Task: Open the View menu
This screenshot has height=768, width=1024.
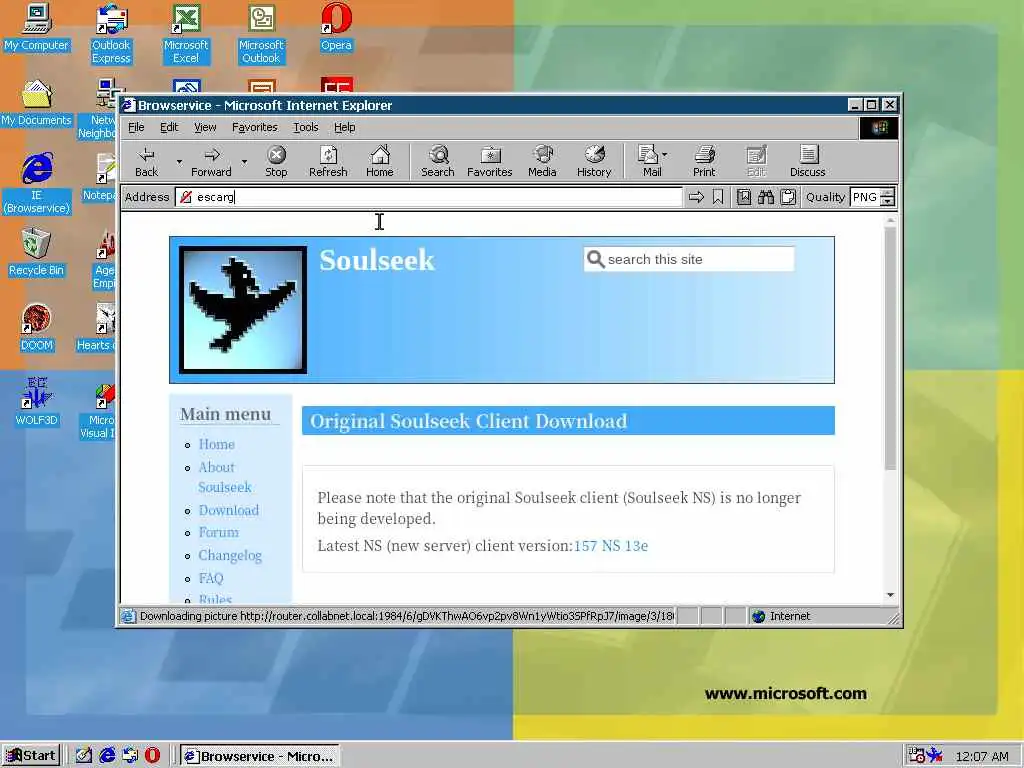Action: click(x=205, y=127)
